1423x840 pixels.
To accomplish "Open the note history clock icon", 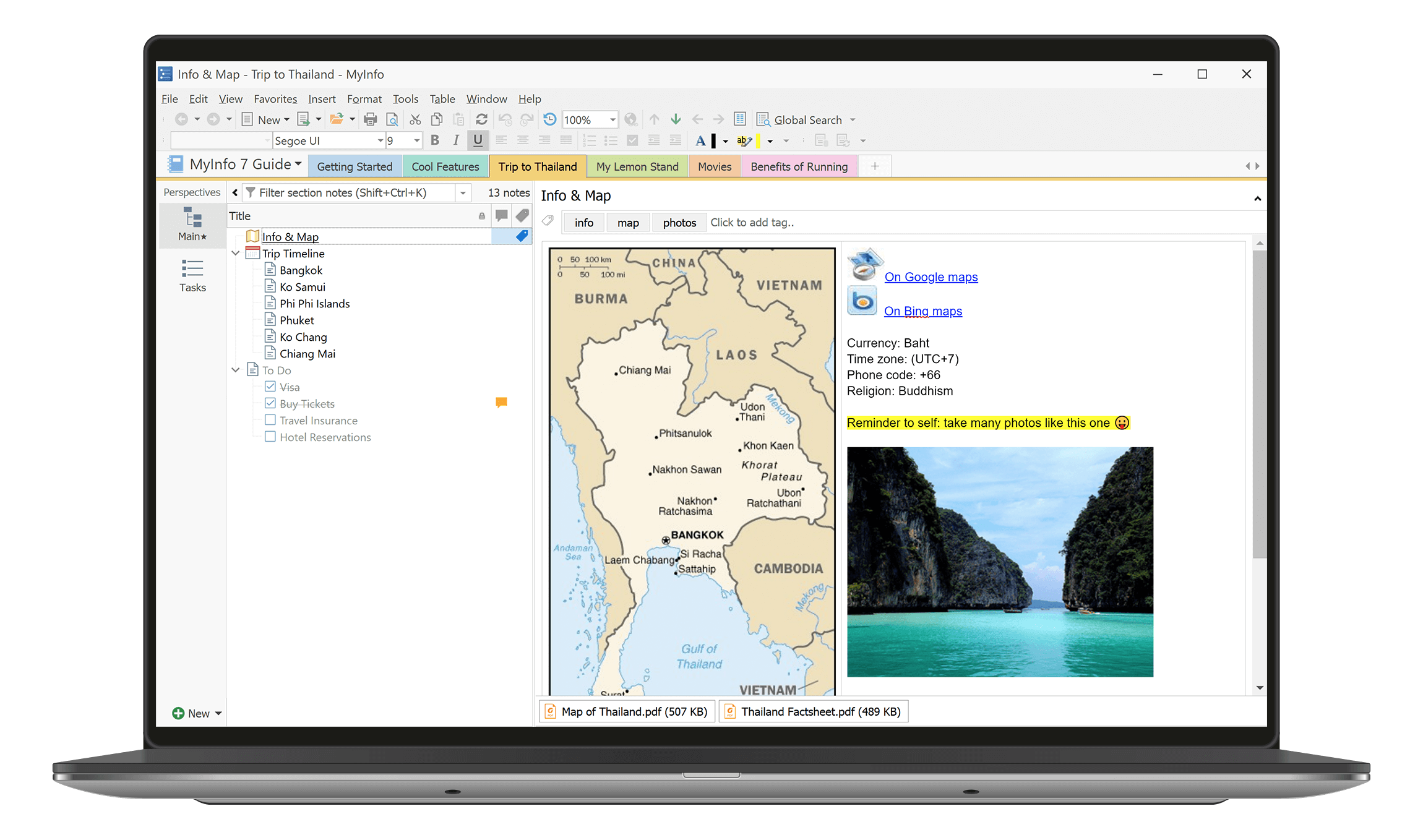I will click(x=549, y=119).
